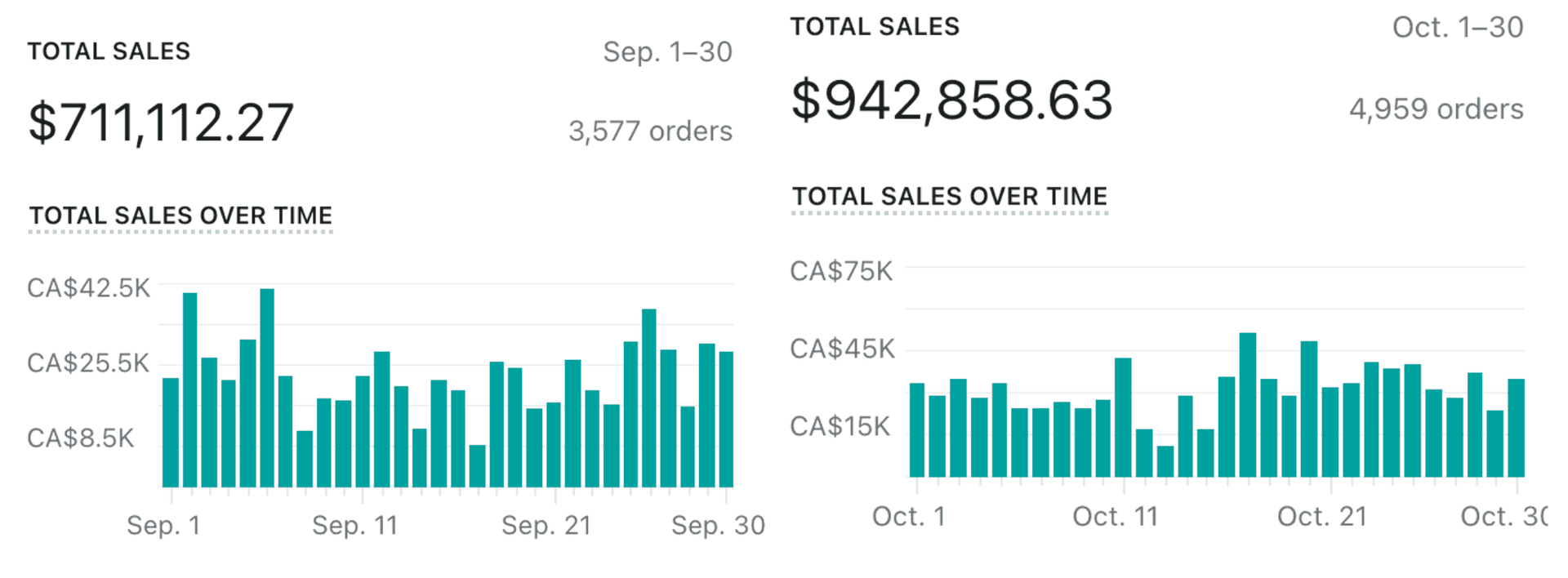
Task: Click the 4,959 orders count
Action: [1436, 109]
